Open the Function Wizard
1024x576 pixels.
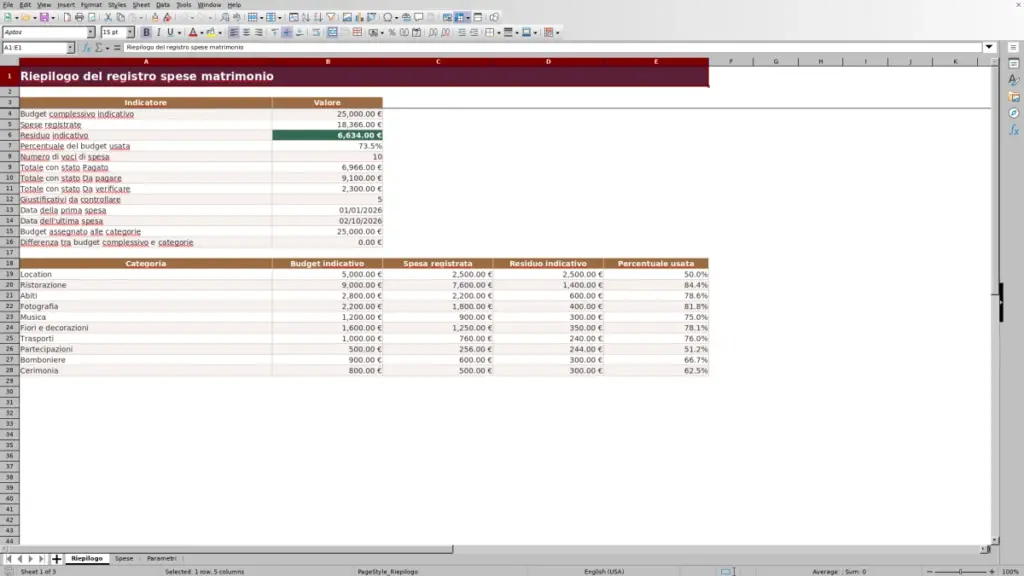click(86, 48)
